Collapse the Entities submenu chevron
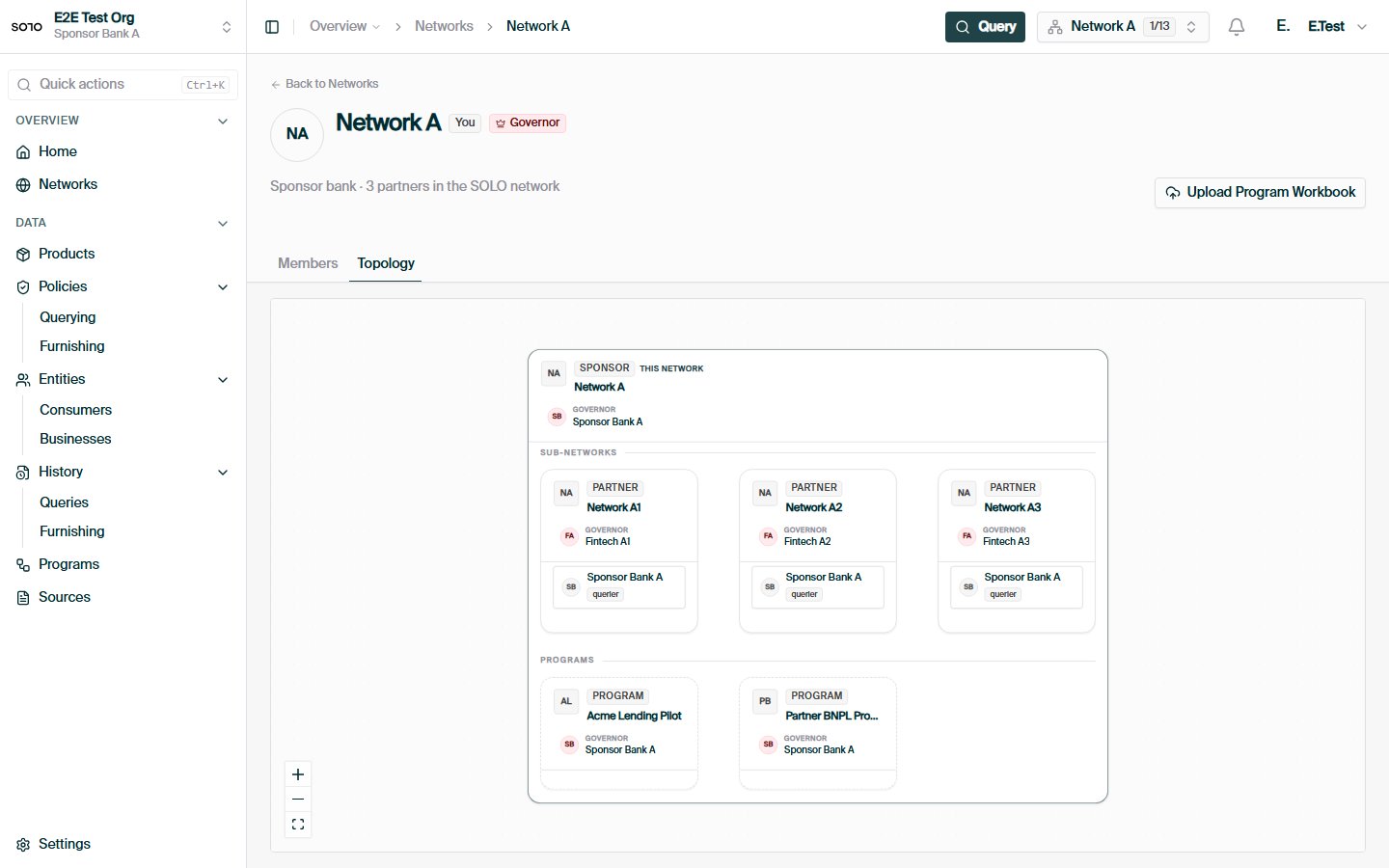Screen dimensions: 1389x868 pos(223,380)
